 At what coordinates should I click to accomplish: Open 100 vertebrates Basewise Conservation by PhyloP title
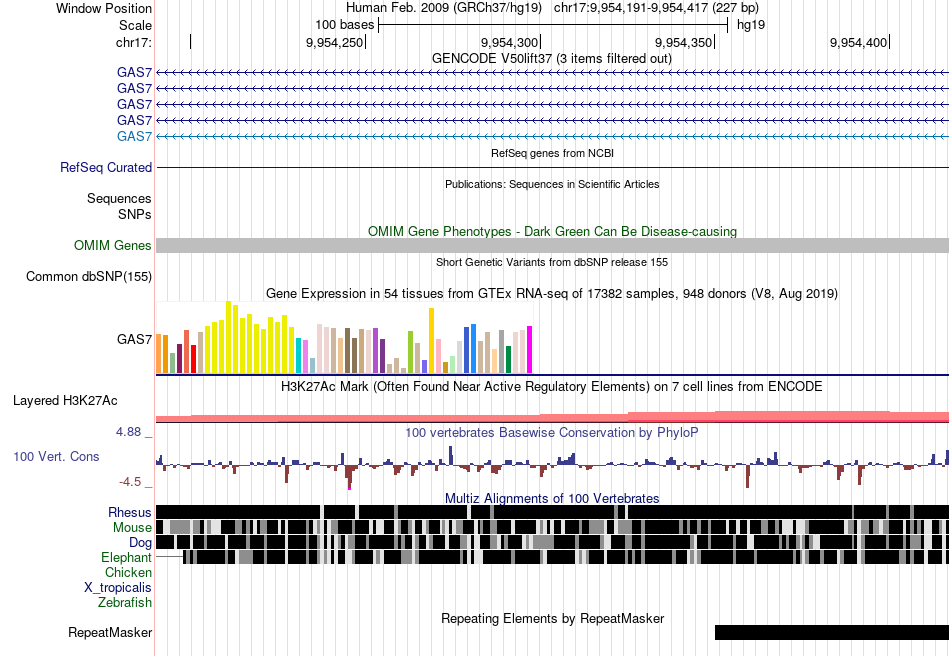coord(551,432)
